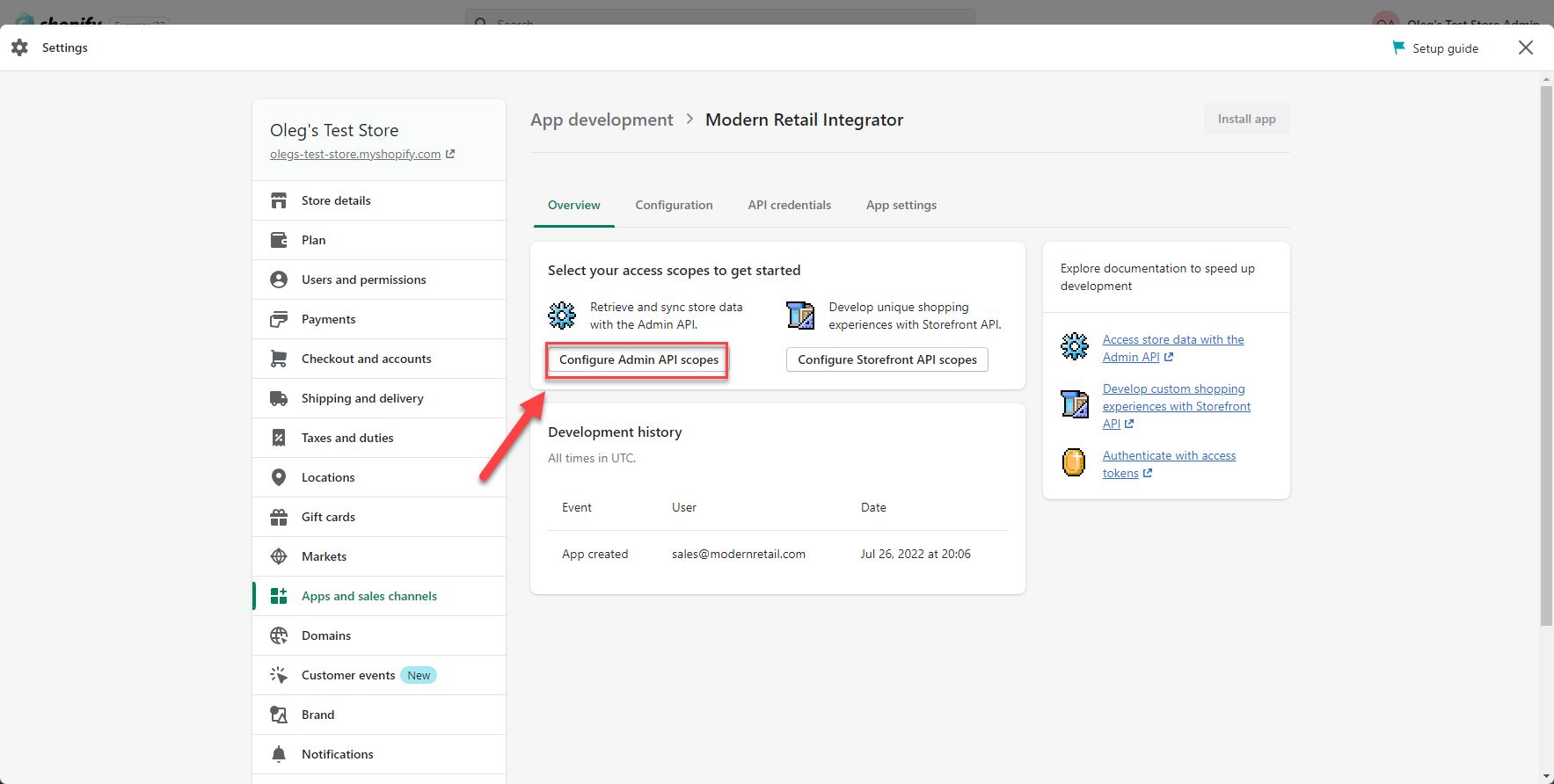The width and height of the screenshot is (1554, 784).
Task: Select Brand in the sidebar
Action: coord(379,715)
